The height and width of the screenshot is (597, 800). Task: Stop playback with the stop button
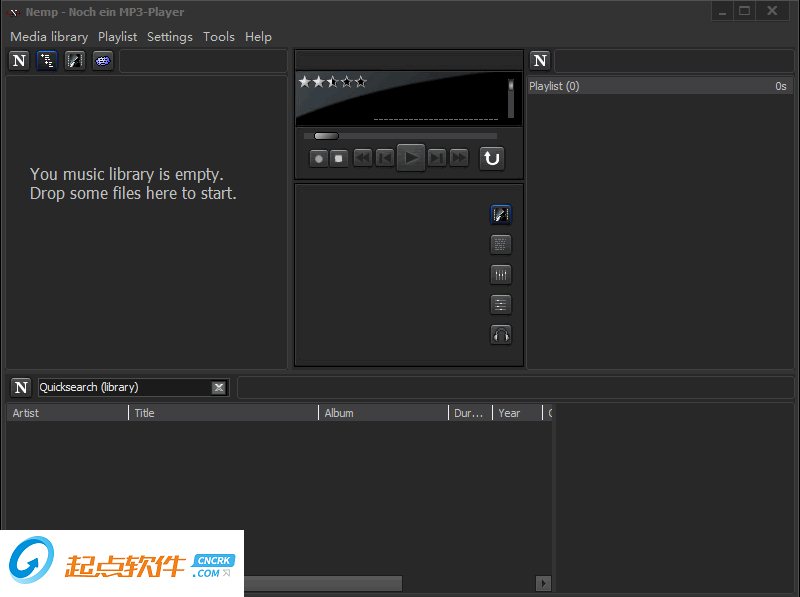(x=339, y=158)
